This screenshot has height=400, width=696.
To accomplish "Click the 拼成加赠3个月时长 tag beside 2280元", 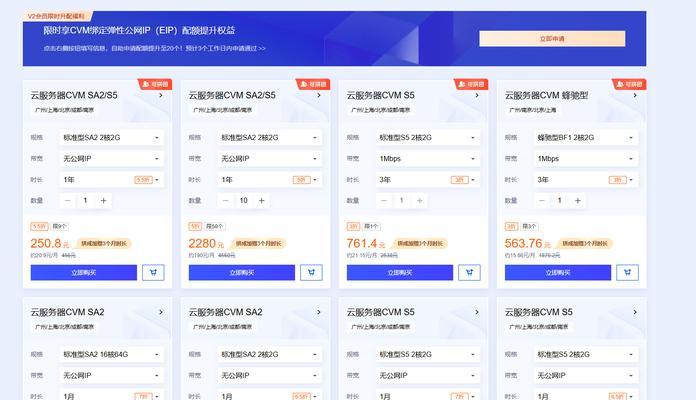I will tap(259, 243).
